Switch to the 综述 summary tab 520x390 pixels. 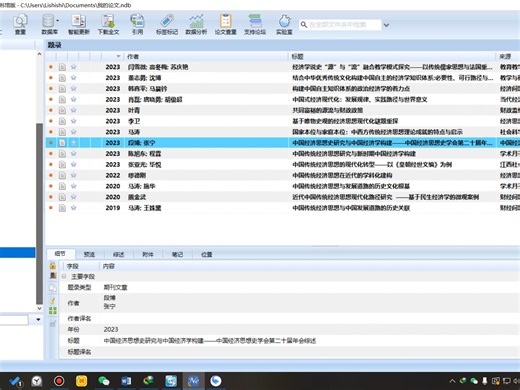pos(119,254)
